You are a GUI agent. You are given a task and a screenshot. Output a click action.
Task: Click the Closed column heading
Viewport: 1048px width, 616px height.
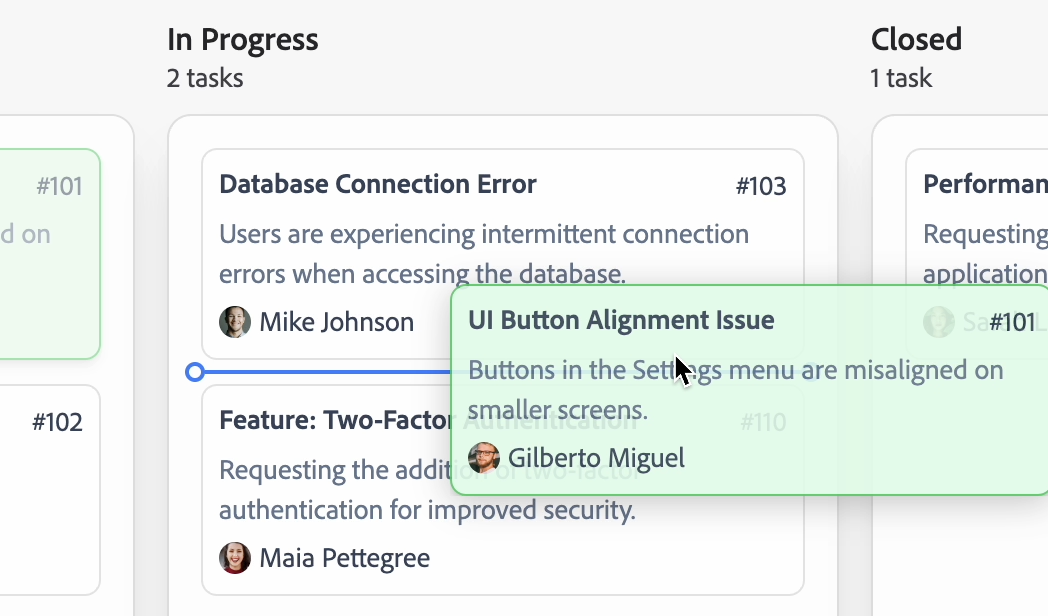916,40
